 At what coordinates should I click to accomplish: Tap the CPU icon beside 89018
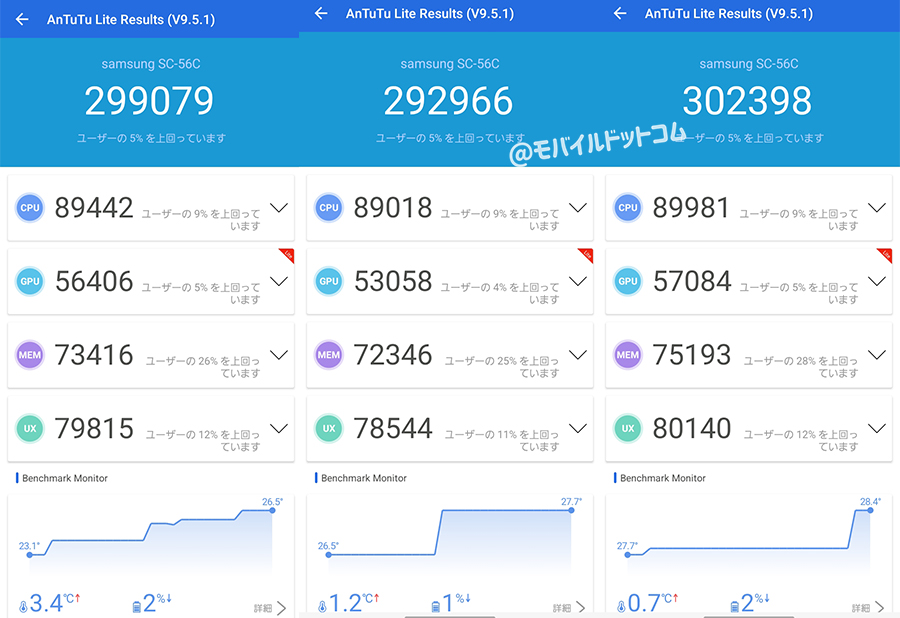[x=329, y=208]
